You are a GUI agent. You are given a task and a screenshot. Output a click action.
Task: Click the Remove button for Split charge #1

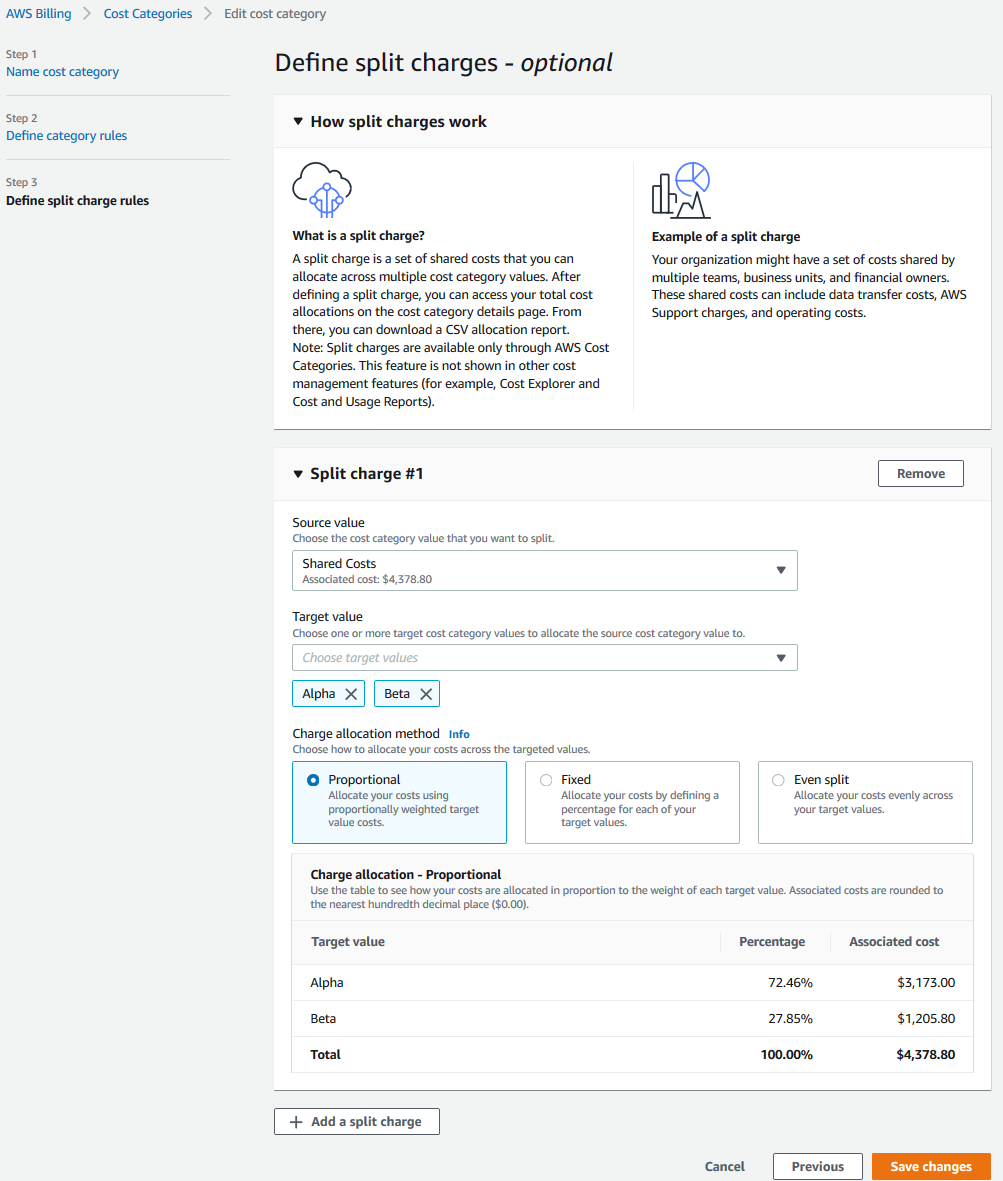(920, 473)
